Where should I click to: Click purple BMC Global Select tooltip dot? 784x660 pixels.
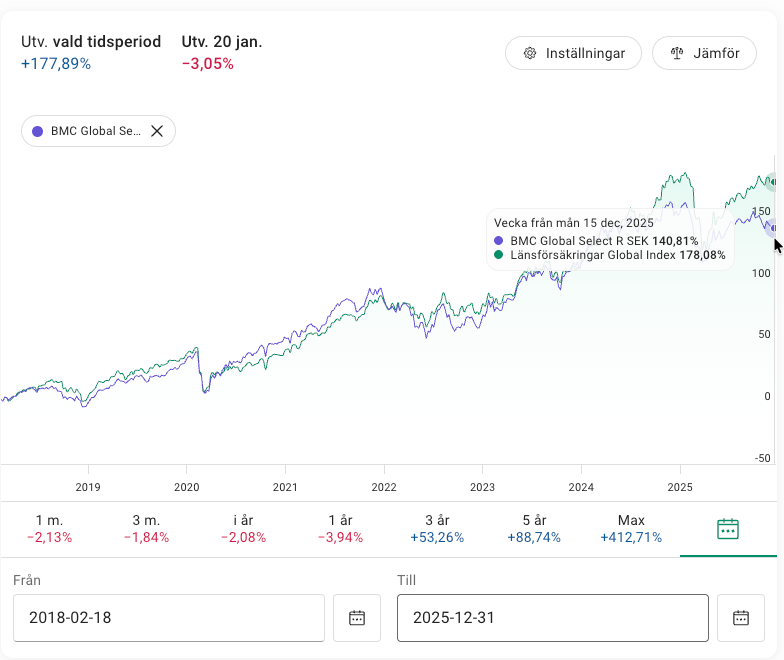tap(500, 241)
